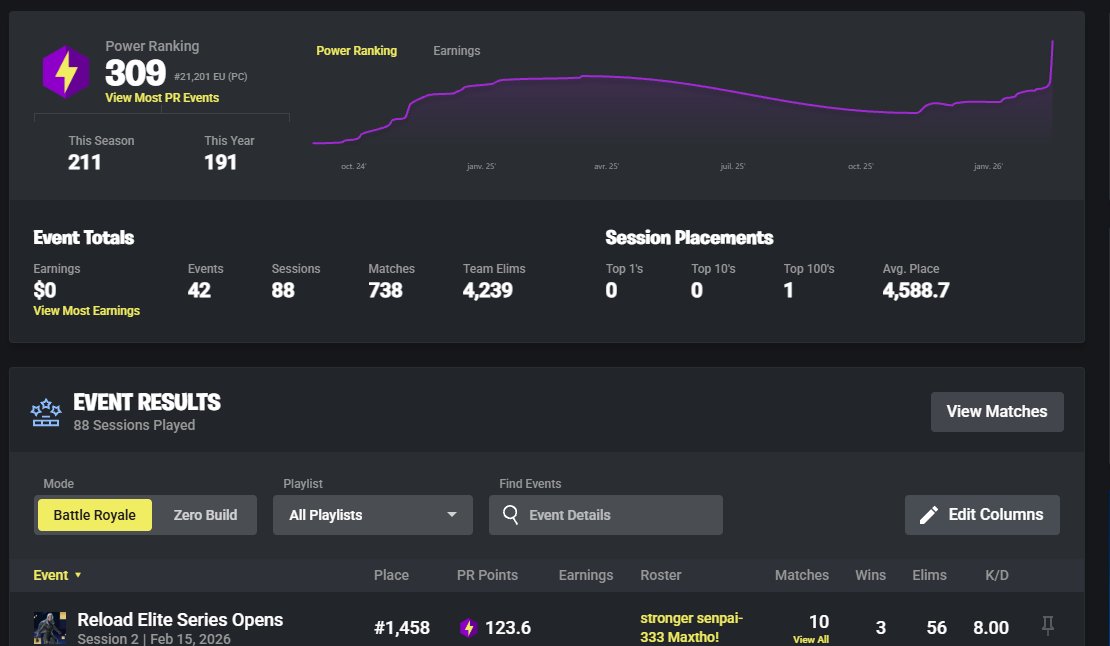Click the Avg. Place value 4,588.7
This screenshot has width=1110, height=646.
pos(916,290)
